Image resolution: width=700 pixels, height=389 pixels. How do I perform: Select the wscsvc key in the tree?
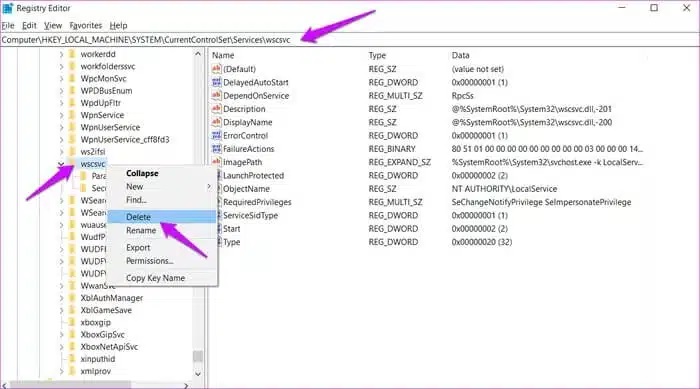coord(93,164)
